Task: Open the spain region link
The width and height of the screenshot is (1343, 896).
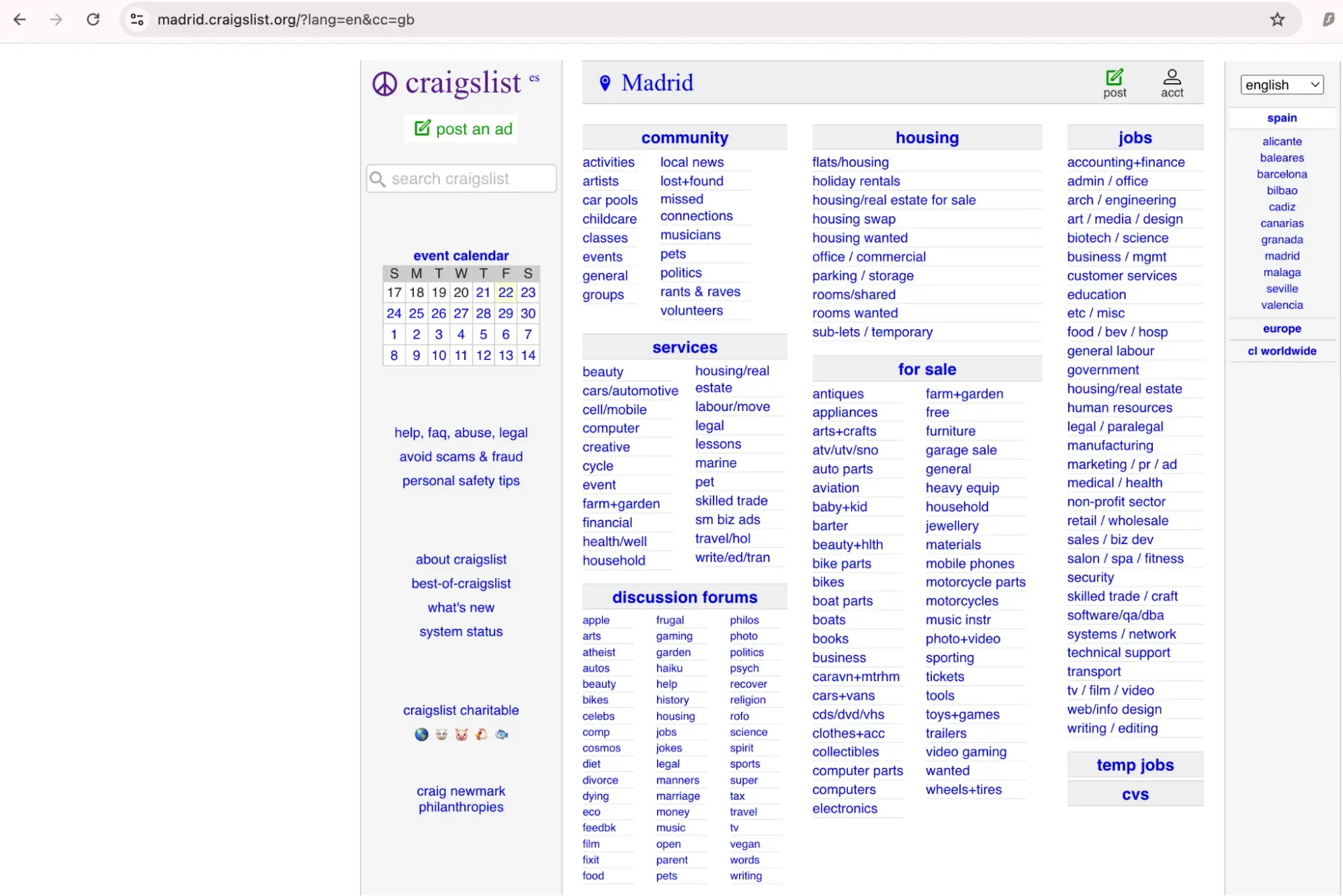Action: coord(1282,118)
